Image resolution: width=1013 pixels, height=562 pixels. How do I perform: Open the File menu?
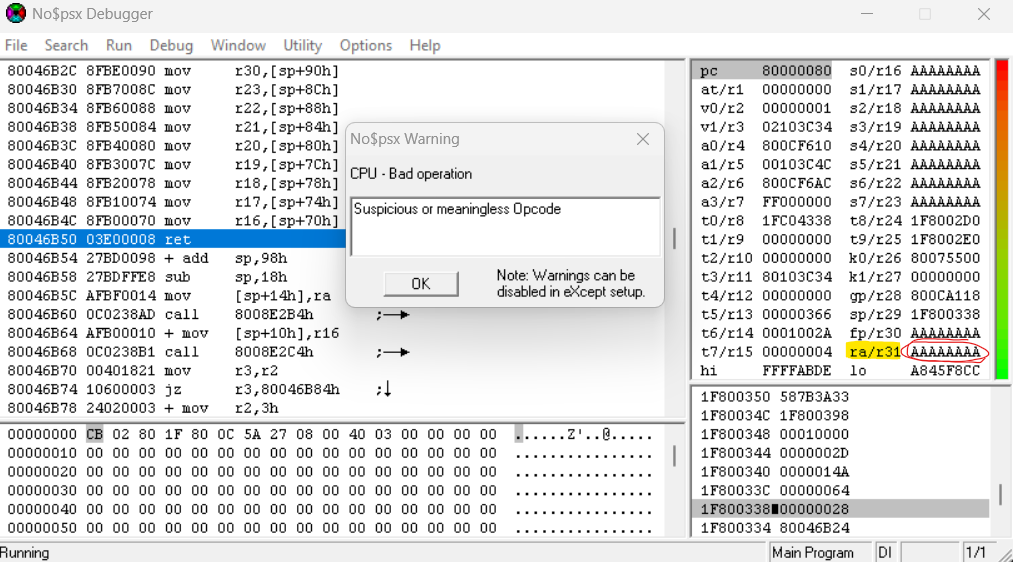(x=16, y=45)
